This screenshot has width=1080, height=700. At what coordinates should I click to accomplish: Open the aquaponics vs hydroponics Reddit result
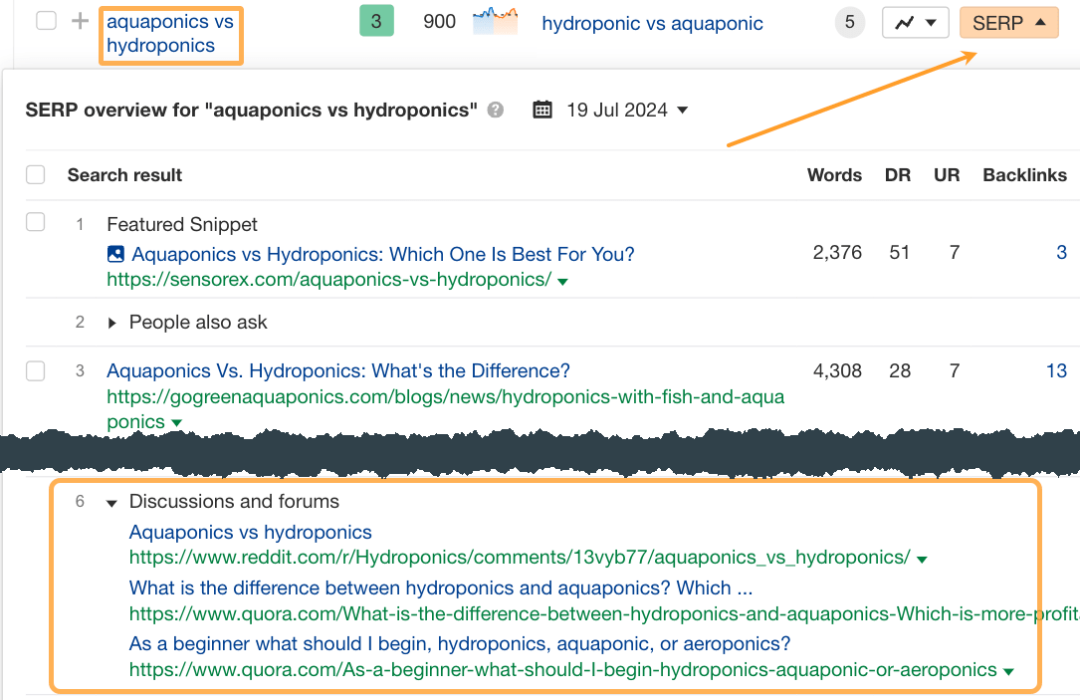(250, 532)
